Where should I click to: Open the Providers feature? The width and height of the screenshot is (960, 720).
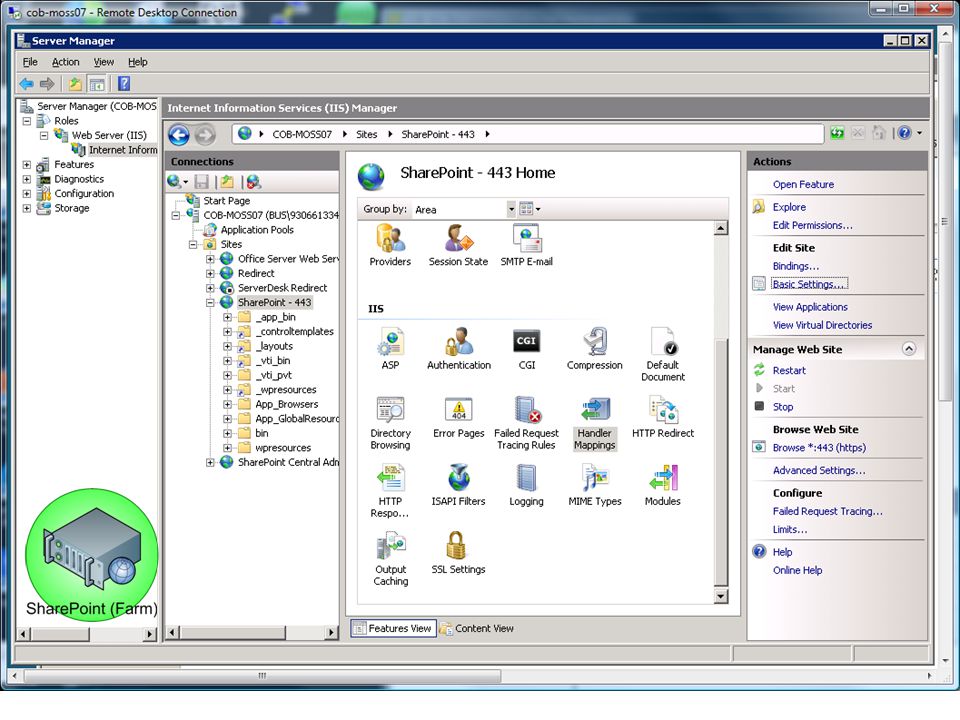click(390, 246)
